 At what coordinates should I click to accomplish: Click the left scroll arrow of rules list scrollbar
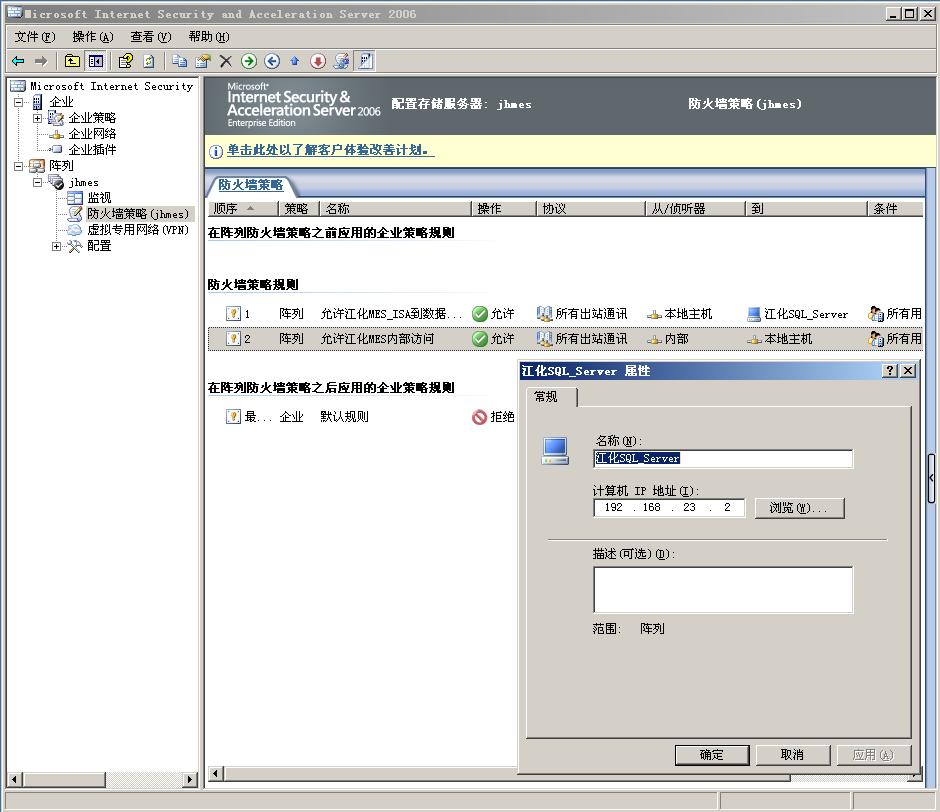tap(216, 774)
